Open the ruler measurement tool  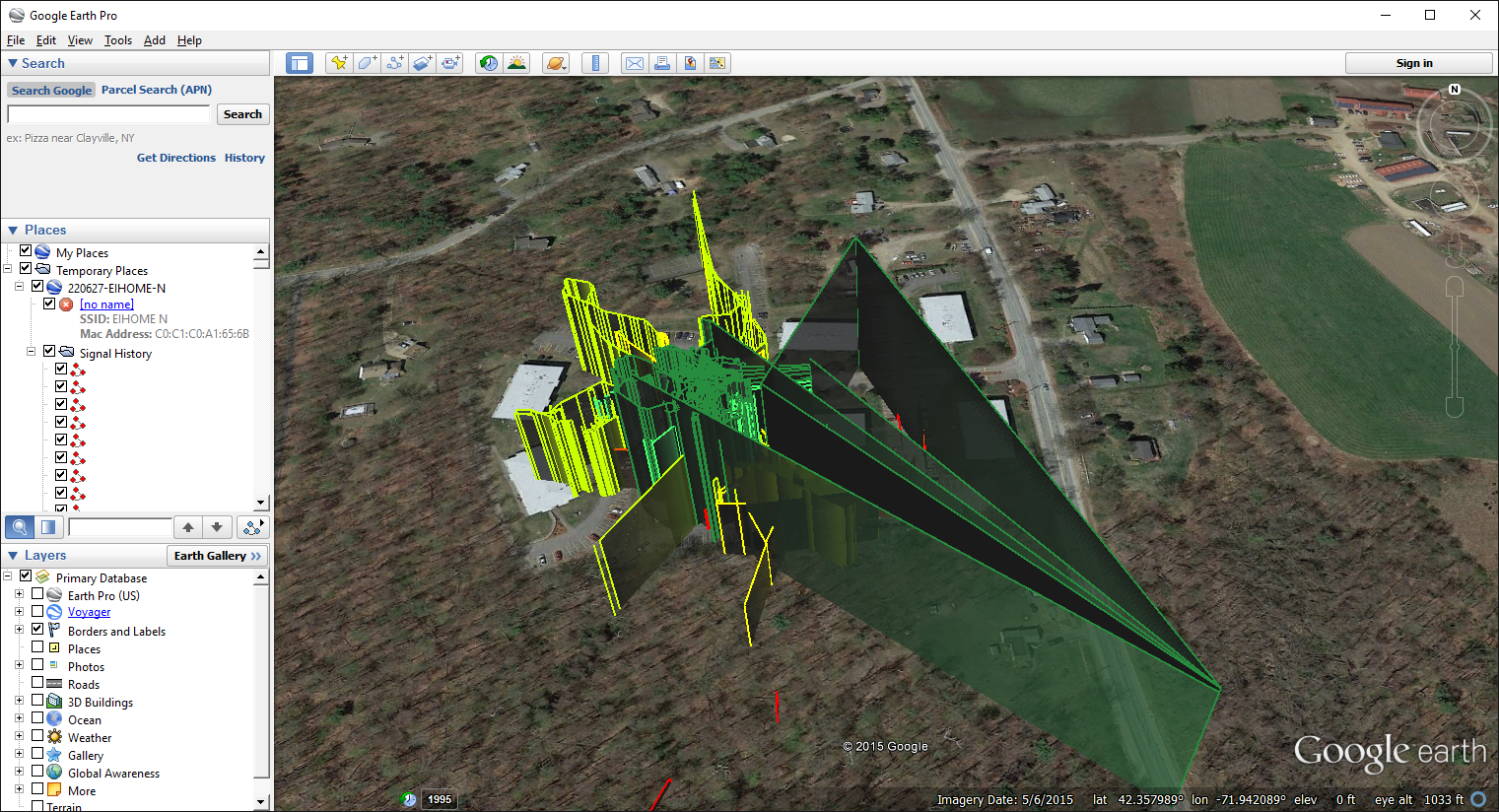pos(595,63)
